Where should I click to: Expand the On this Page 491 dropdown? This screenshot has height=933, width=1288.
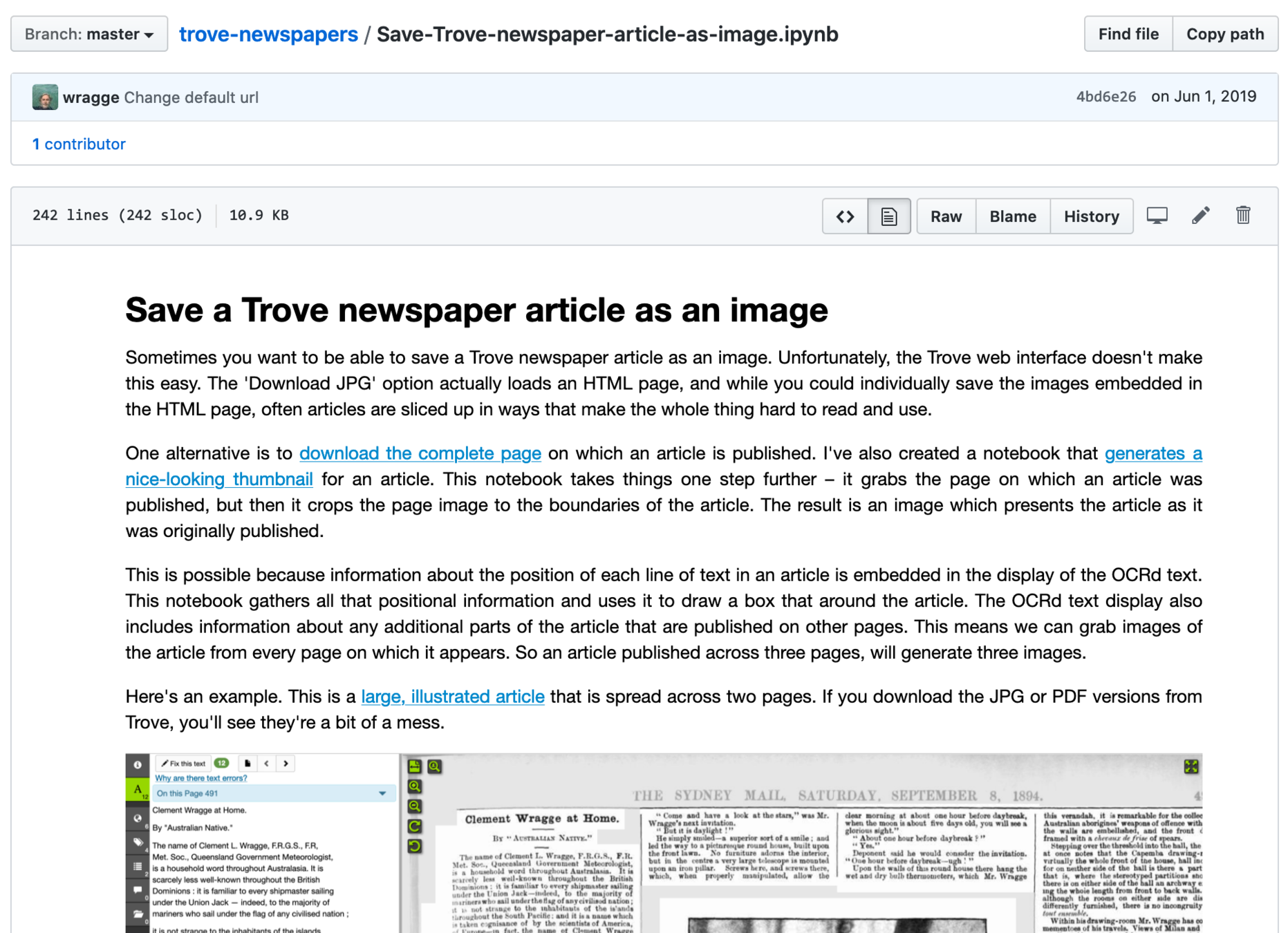coord(274,793)
